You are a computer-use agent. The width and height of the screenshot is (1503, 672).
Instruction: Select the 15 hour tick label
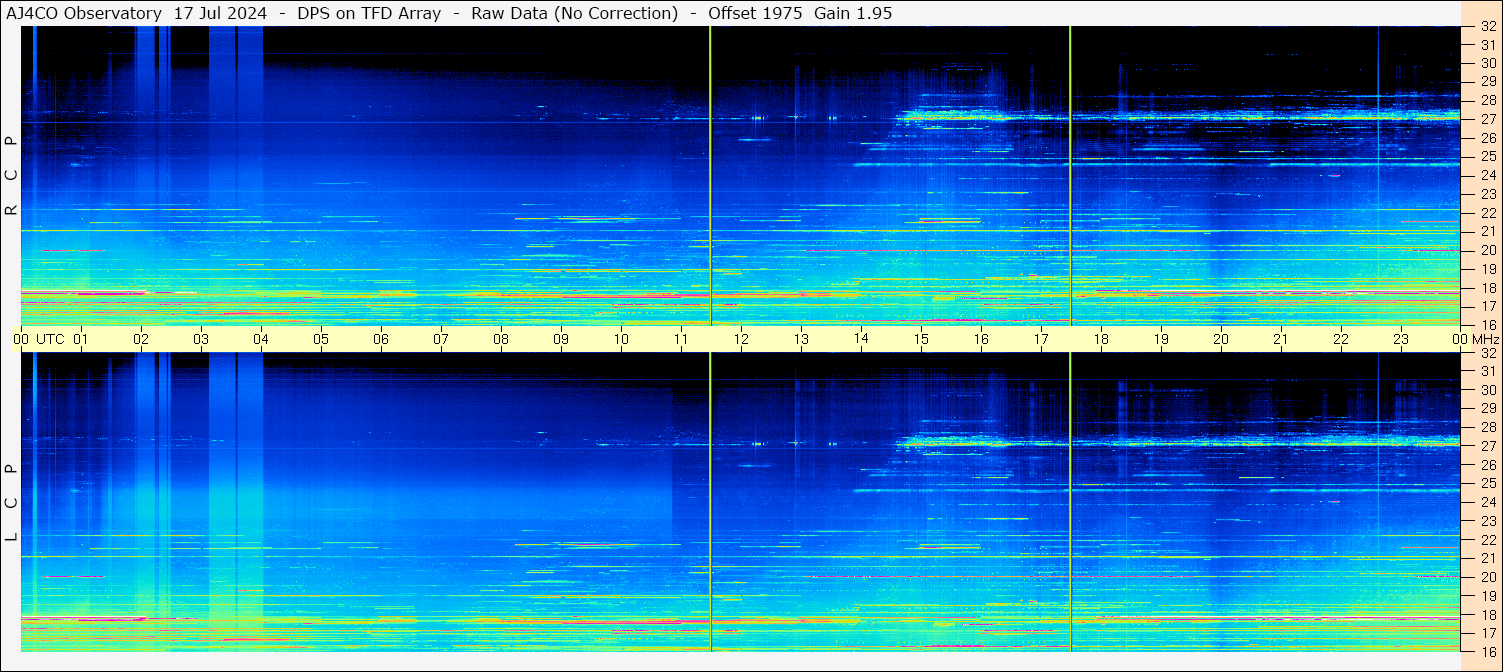pyautogui.click(x=921, y=339)
